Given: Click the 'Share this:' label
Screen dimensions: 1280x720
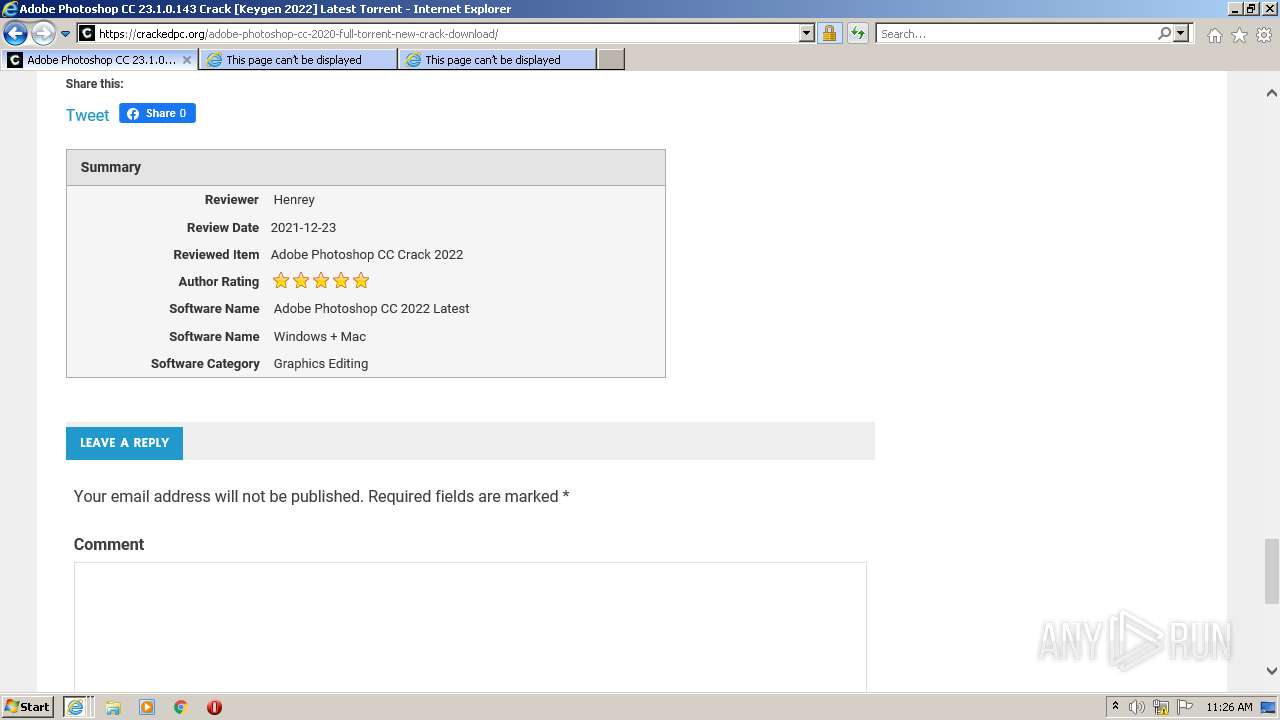Looking at the screenshot, I should (94, 84).
